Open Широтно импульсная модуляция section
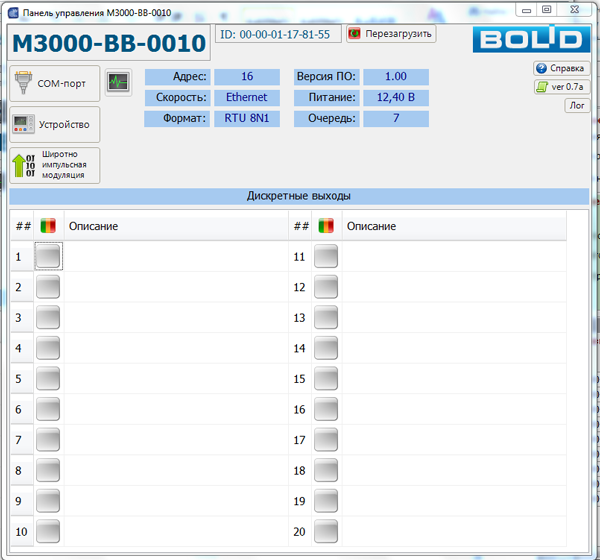 (55, 165)
